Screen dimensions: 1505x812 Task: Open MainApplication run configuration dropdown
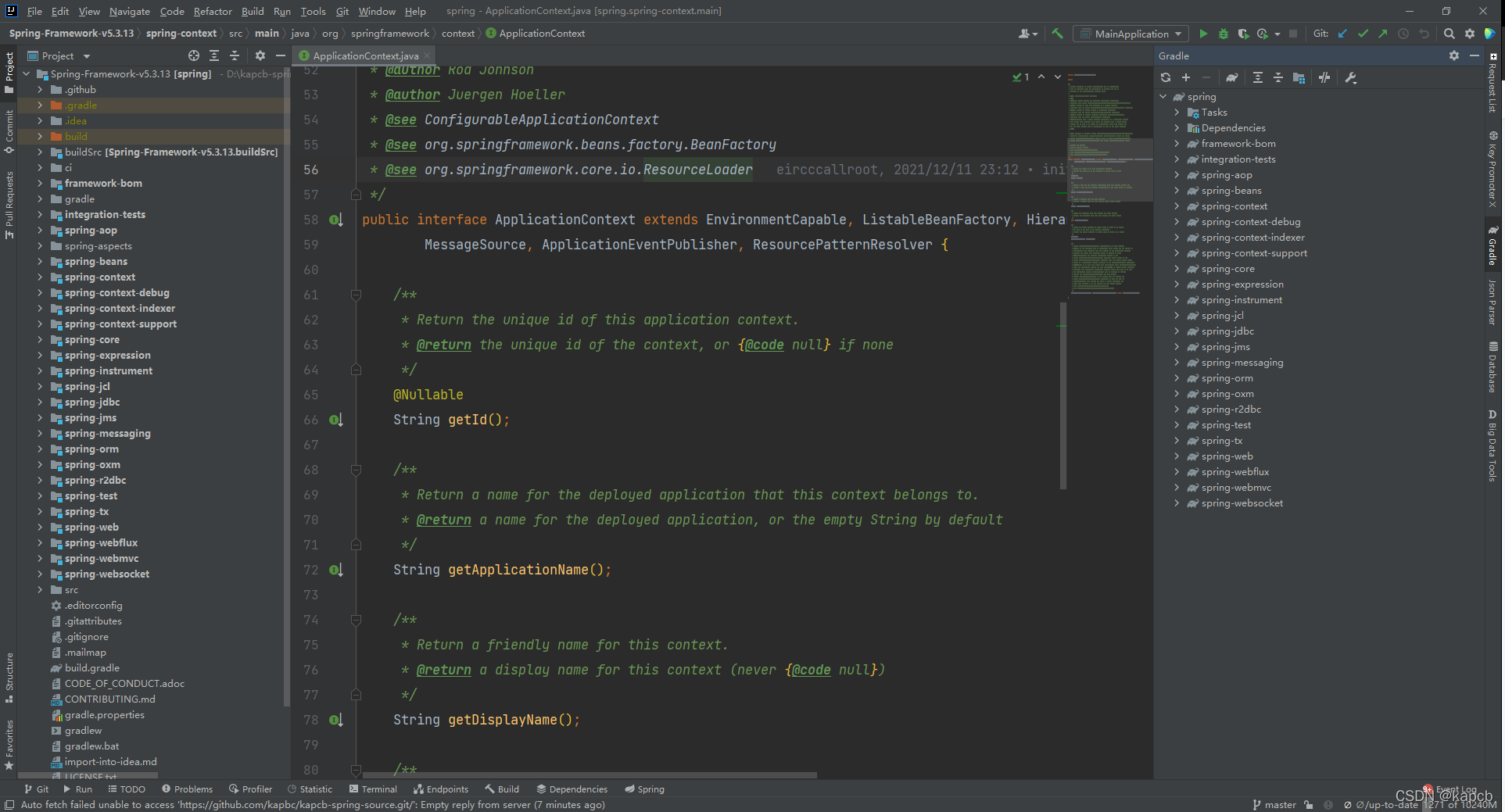[1131, 34]
